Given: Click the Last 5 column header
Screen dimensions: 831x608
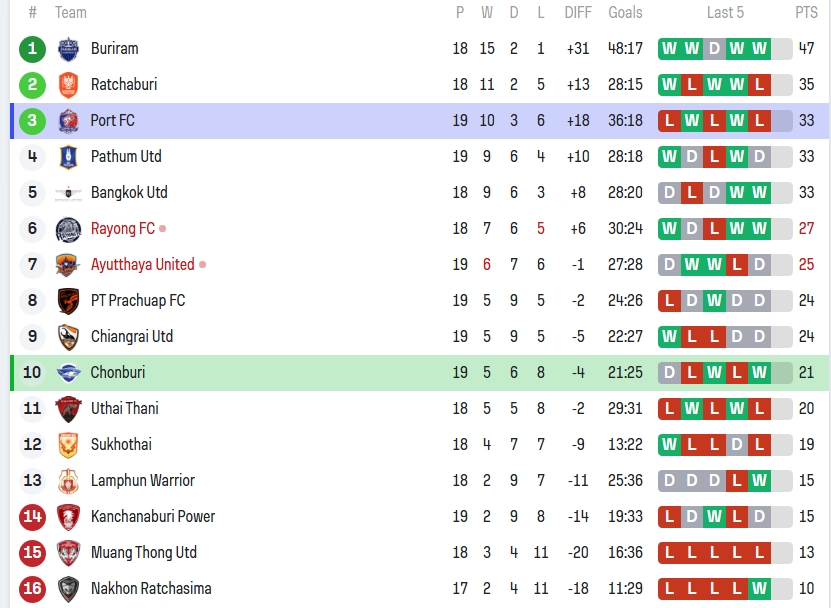Looking at the screenshot, I should click(725, 12).
